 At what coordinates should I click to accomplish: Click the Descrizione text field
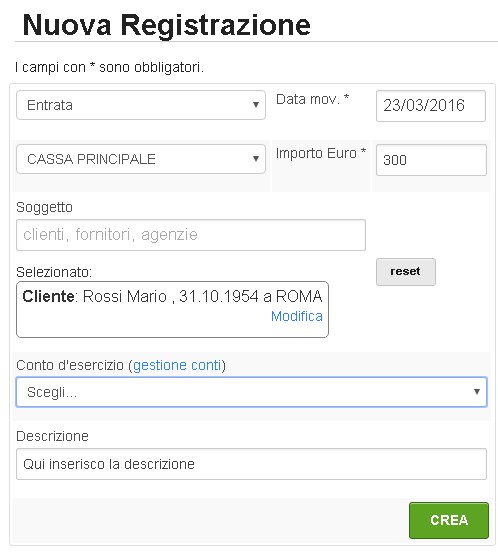coord(251,464)
